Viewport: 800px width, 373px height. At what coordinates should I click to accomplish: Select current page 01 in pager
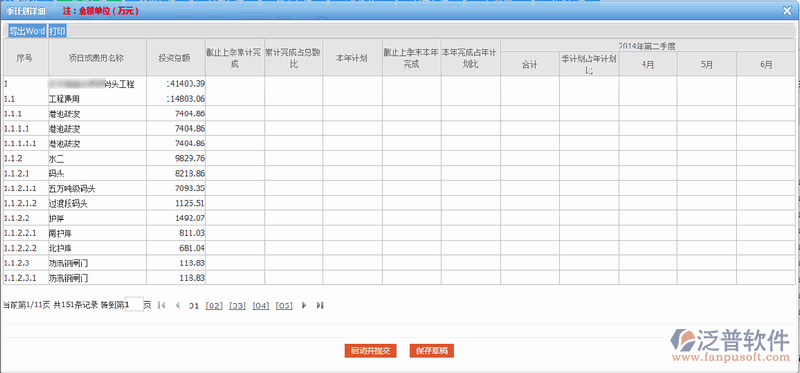point(193,306)
